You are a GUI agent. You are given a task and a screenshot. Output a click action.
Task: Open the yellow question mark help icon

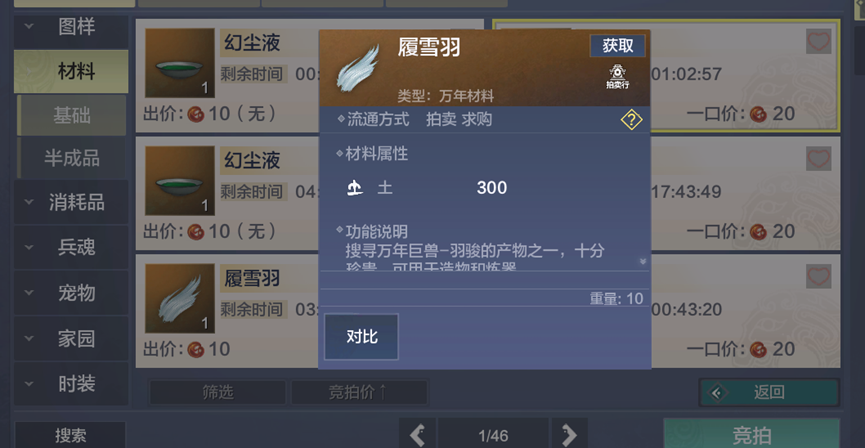click(x=631, y=119)
